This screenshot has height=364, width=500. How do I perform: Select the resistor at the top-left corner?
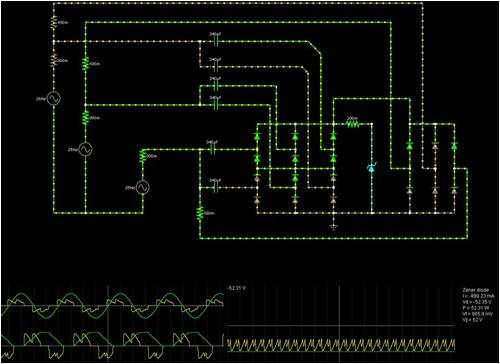54,23
